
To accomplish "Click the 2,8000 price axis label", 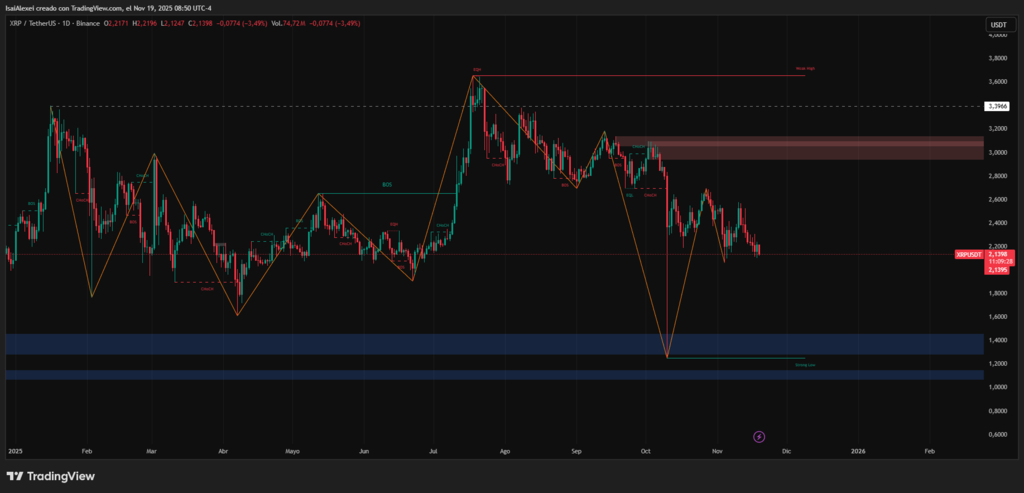I will click(x=997, y=176).
